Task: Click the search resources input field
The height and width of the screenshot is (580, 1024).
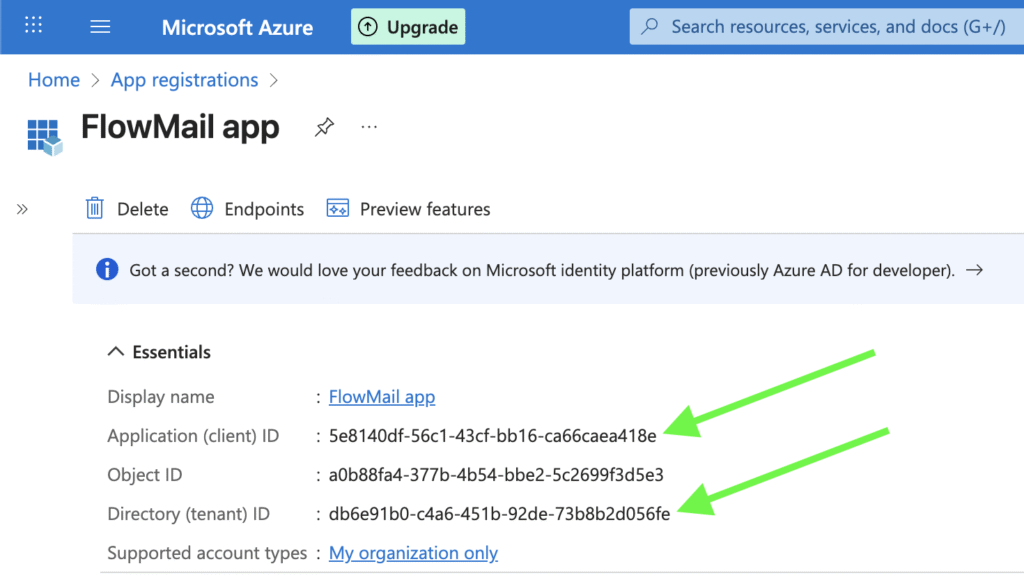Action: [827, 27]
